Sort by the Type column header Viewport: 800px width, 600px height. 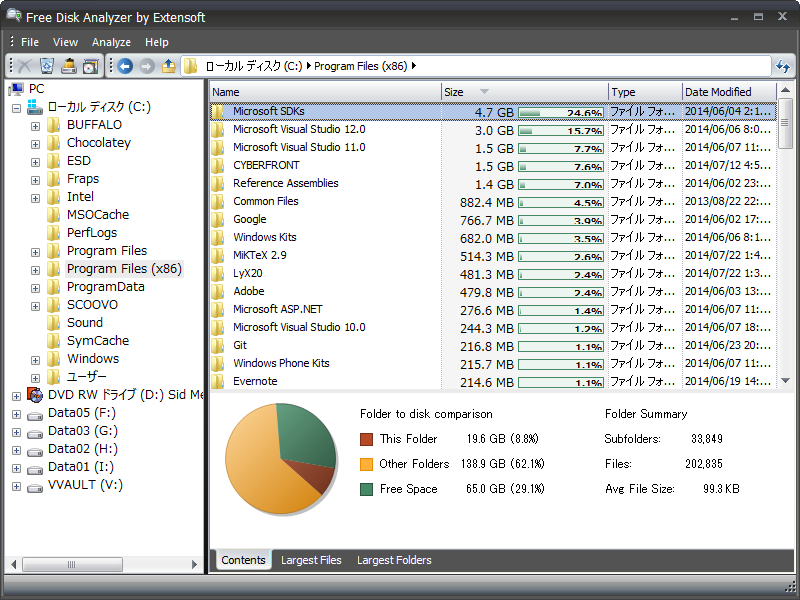coord(645,92)
